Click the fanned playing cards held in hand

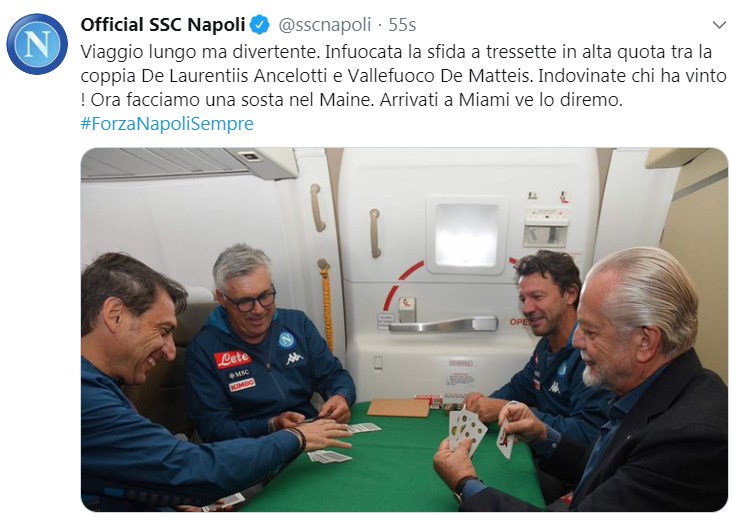(466, 430)
